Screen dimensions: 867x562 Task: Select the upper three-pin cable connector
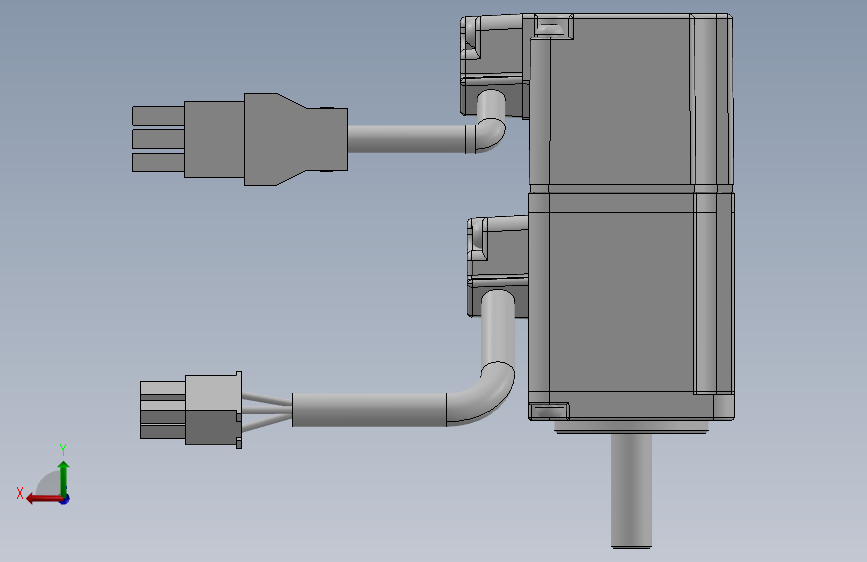tap(240, 139)
